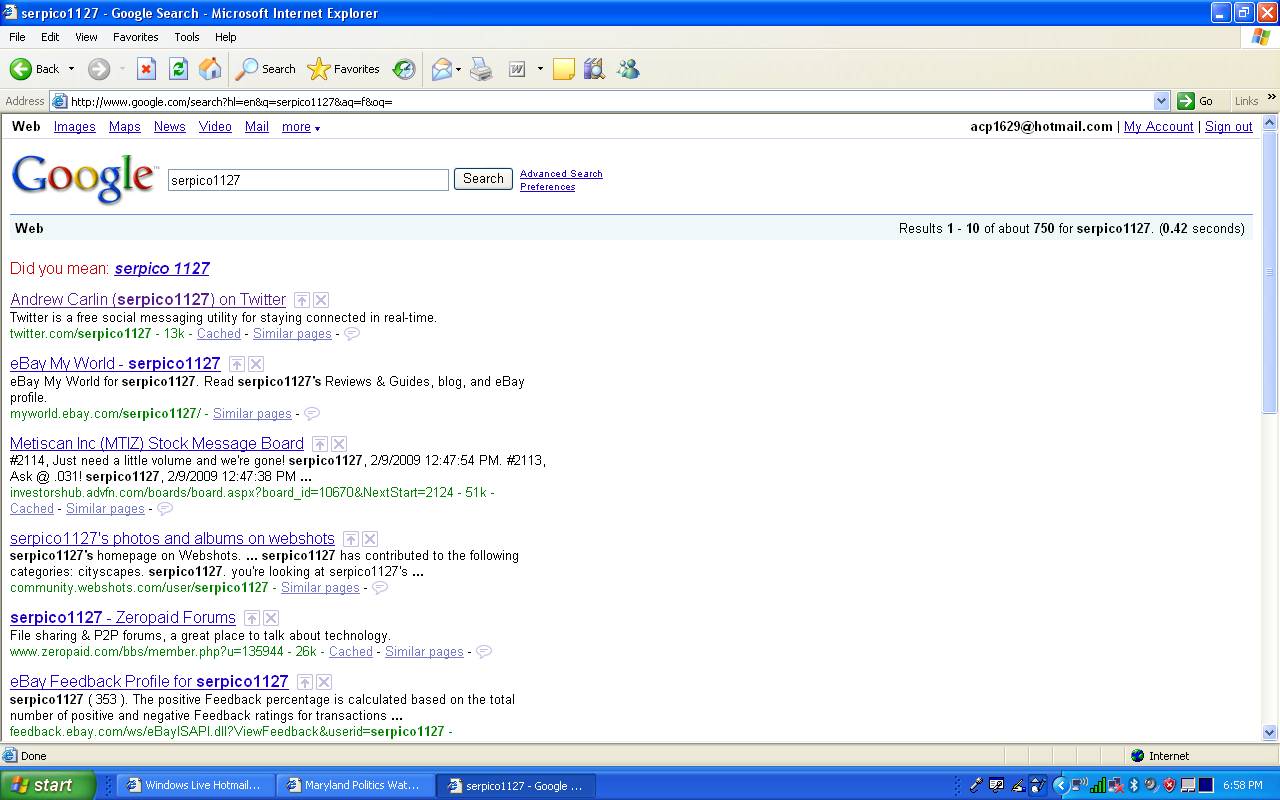Stop page loading with the red X icon
1280x800 pixels.
[146, 69]
